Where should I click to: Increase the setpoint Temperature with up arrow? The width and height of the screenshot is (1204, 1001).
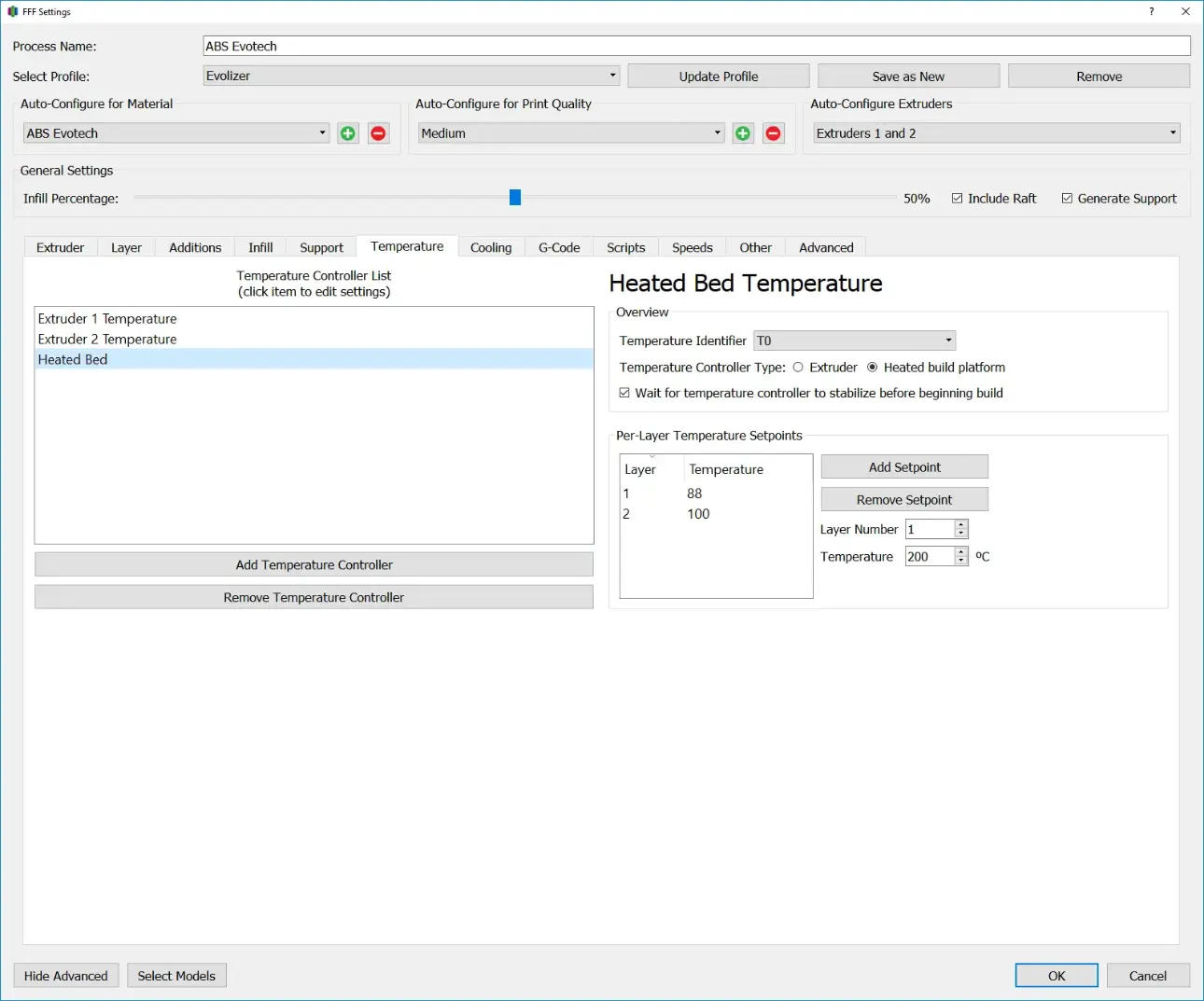pyautogui.click(x=961, y=551)
